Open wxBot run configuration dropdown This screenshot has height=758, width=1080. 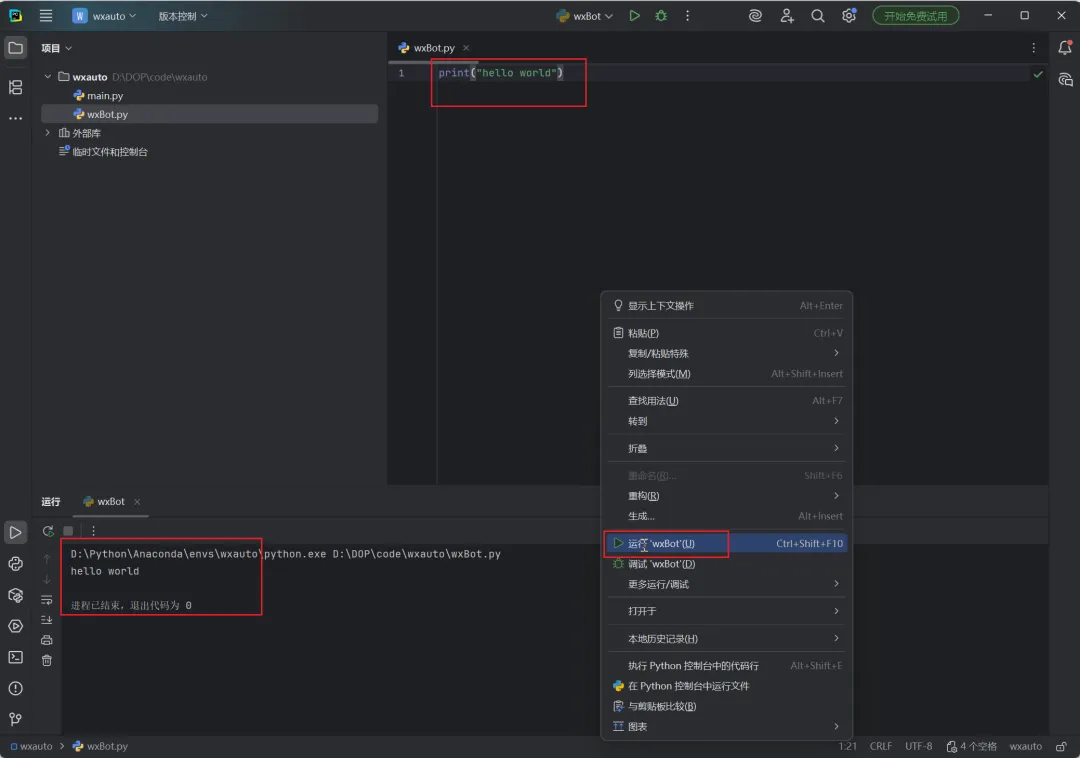(x=584, y=16)
